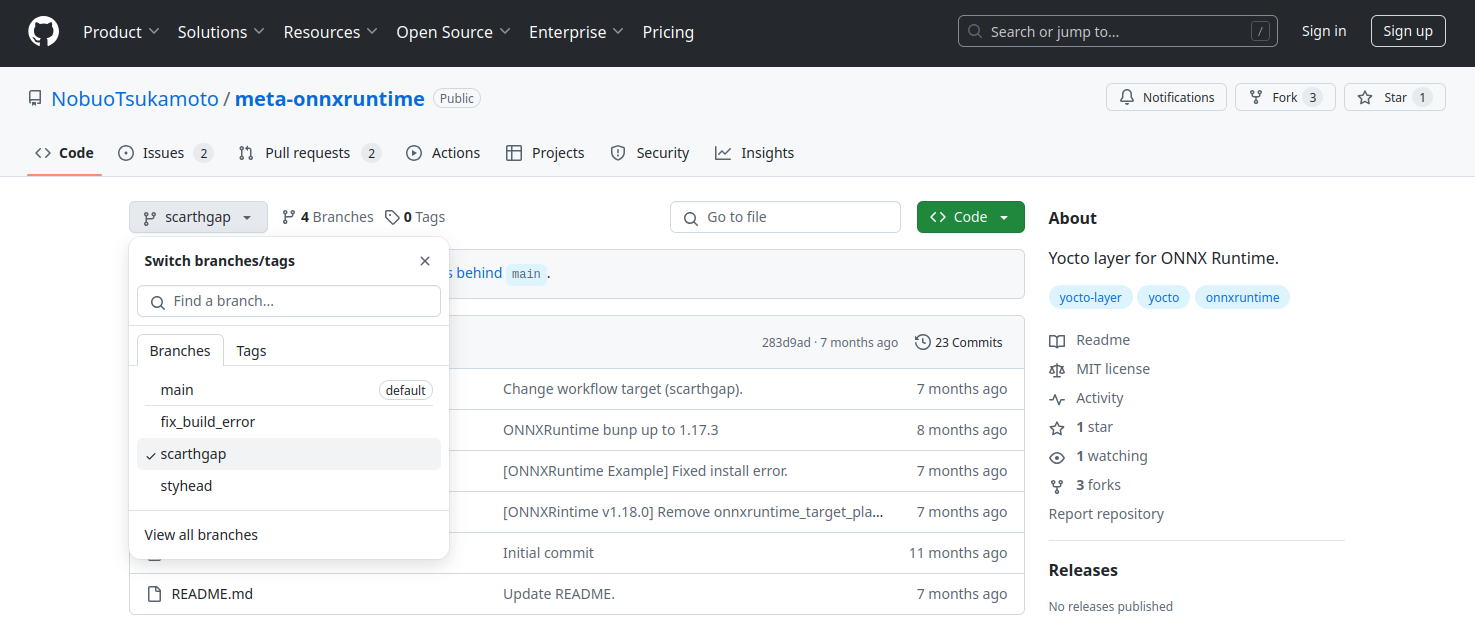Fork the repository via Fork button

point(1285,97)
